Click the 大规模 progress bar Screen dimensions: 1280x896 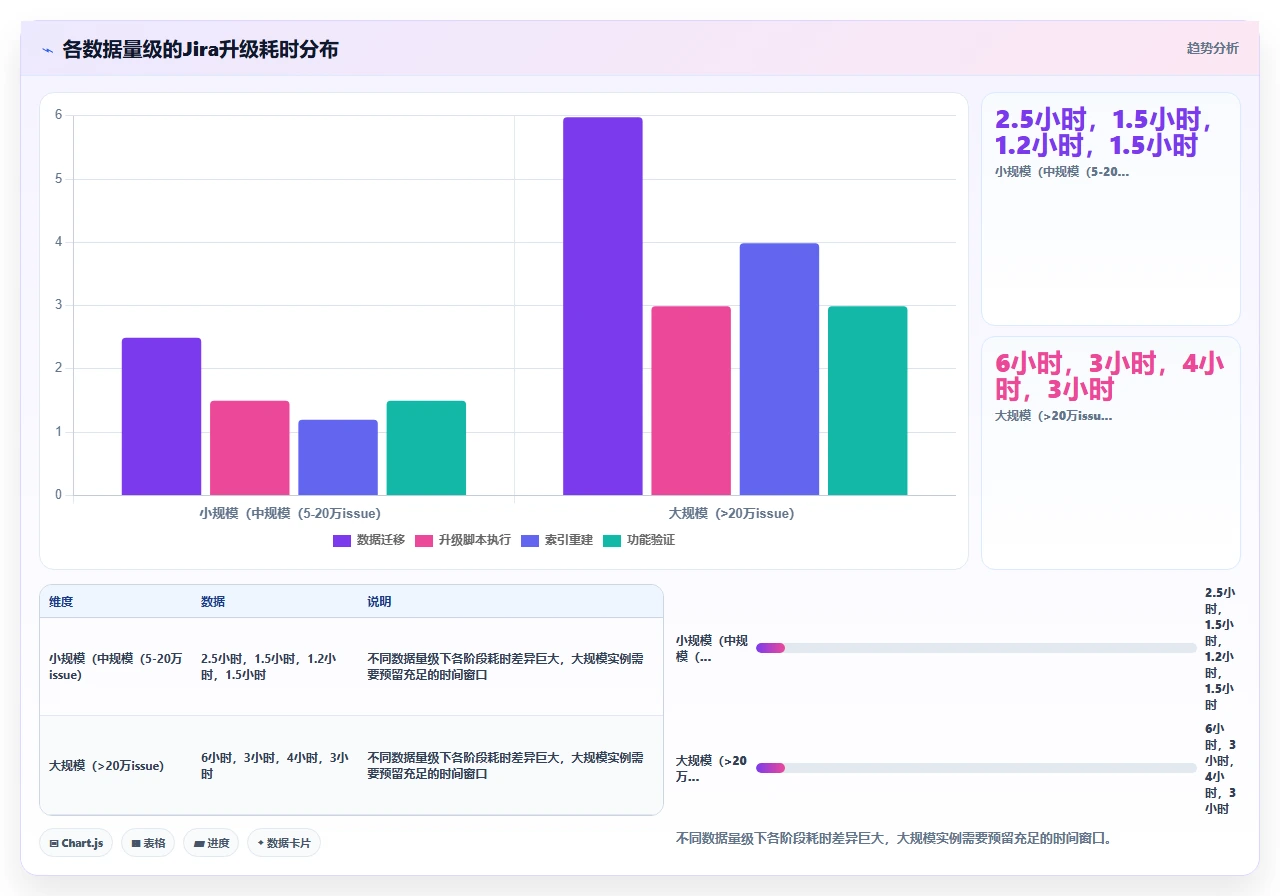[976, 768]
